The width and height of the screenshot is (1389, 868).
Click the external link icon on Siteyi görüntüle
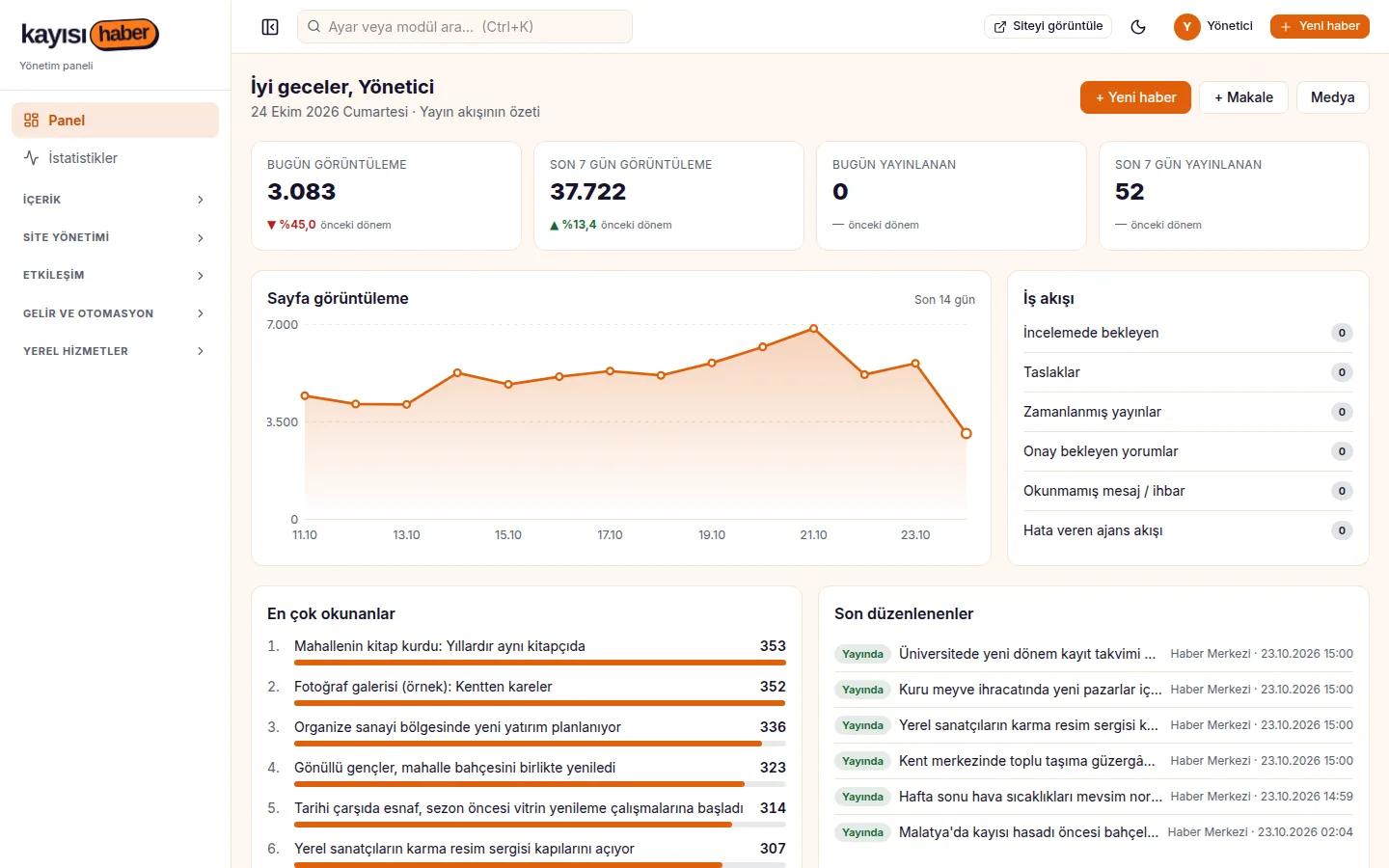[1000, 27]
